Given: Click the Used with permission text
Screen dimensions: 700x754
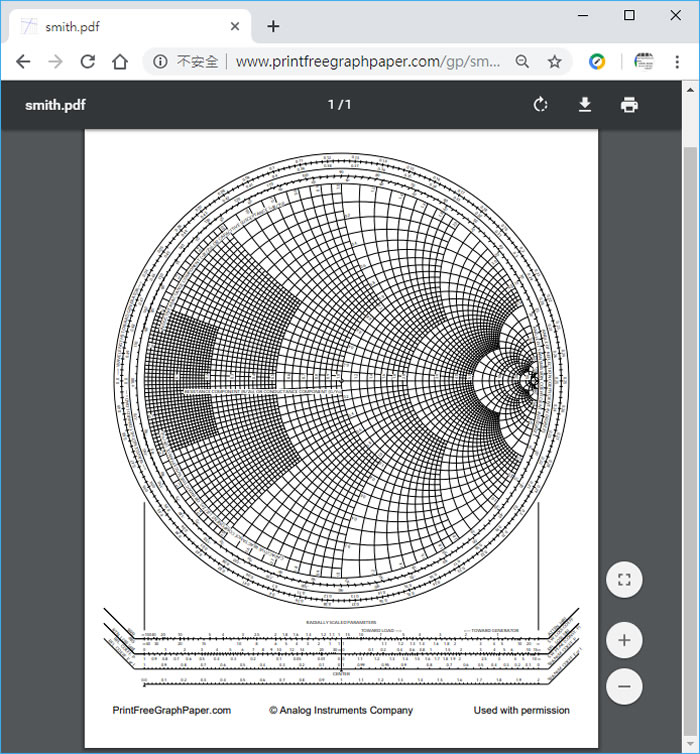Looking at the screenshot, I should click(x=522, y=710).
